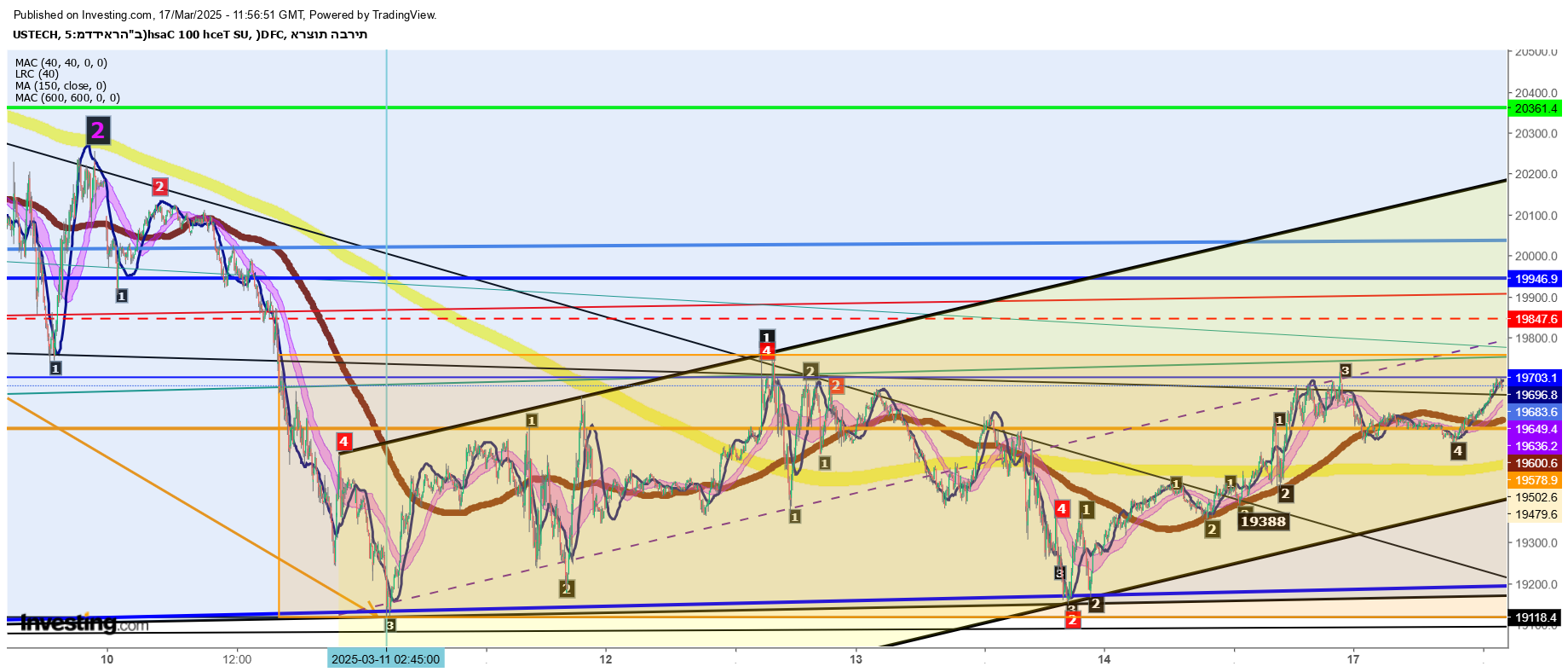
Task: Click the green 20361.4 price label
Action: coord(1536,108)
